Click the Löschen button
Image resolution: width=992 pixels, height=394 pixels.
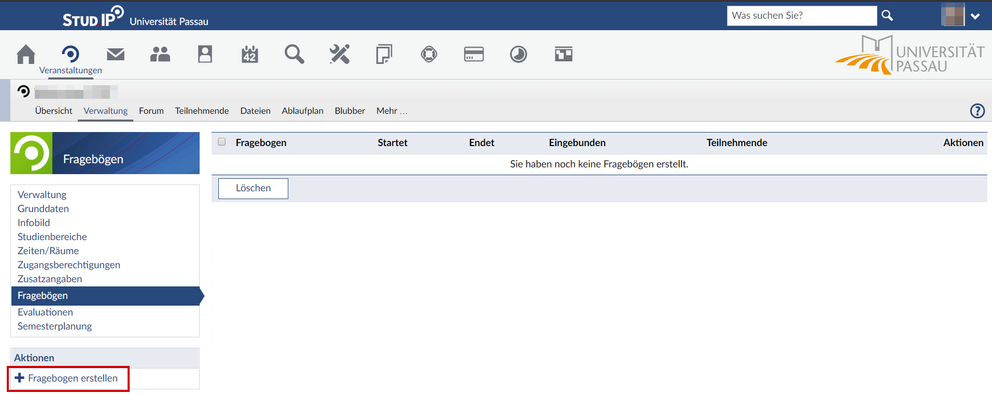(253, 188)
